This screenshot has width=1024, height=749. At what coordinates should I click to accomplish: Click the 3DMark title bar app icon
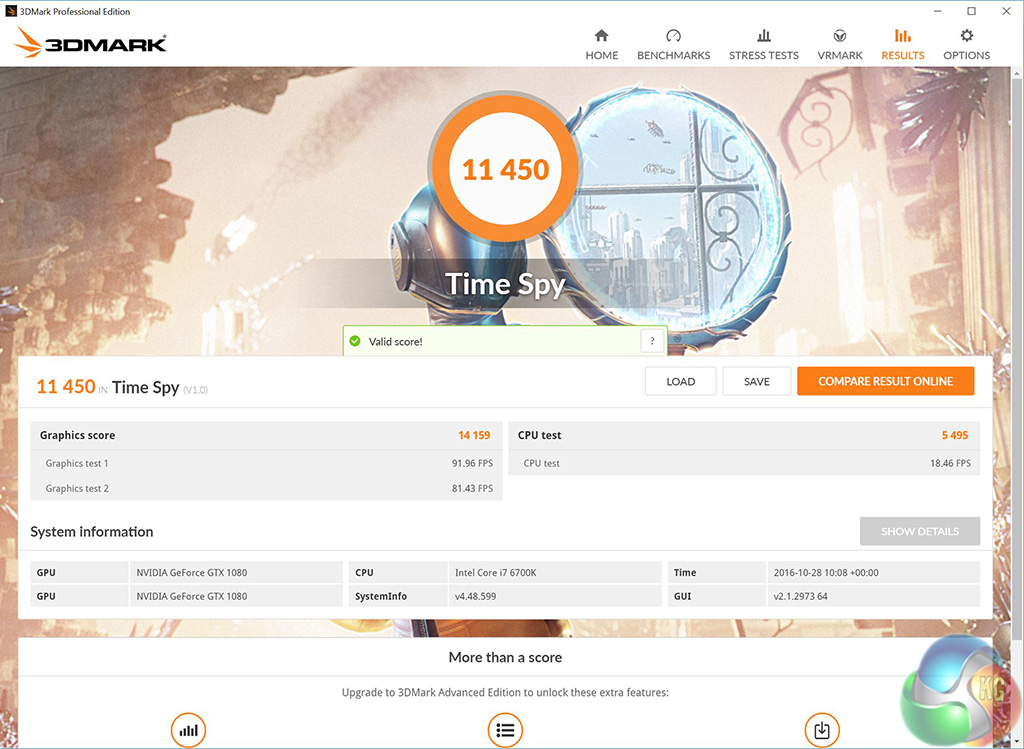pos(10,11)
